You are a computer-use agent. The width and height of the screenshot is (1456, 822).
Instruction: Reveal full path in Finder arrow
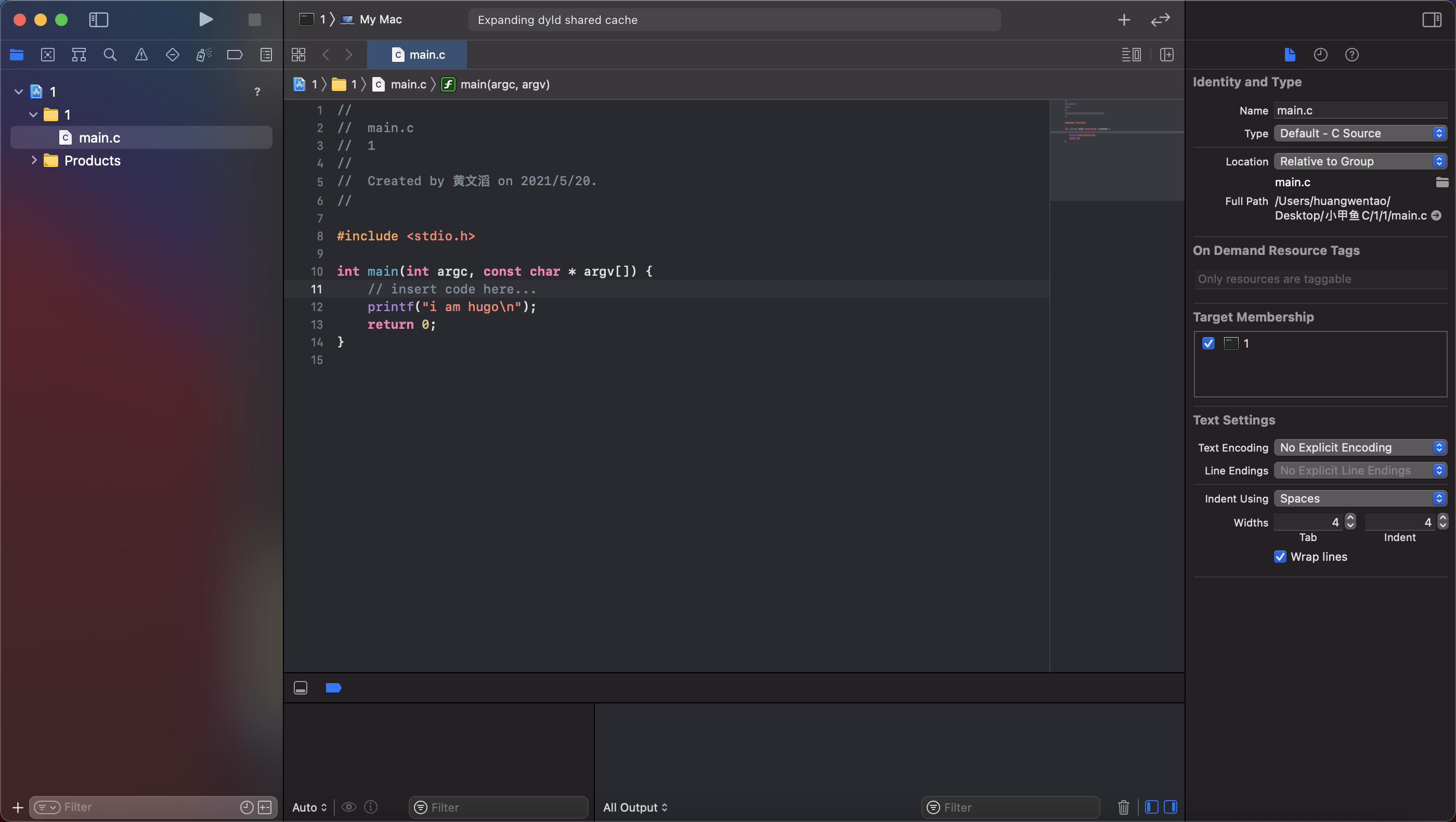click(1436, 215)
